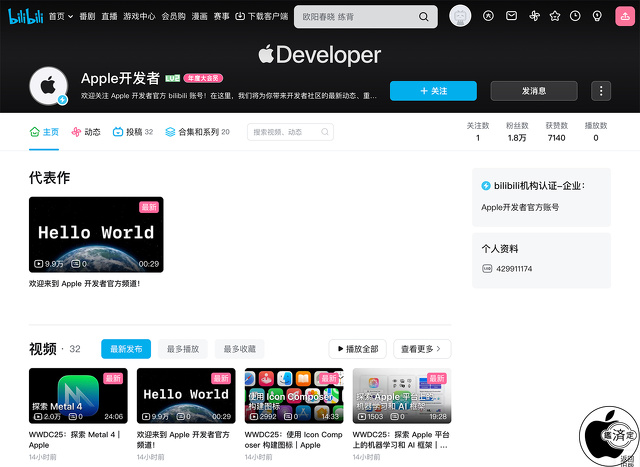Follow the account with 关注 button
The height and width of the screenshot is (467, 640).
pyautogui.click(x=433, y=91)
